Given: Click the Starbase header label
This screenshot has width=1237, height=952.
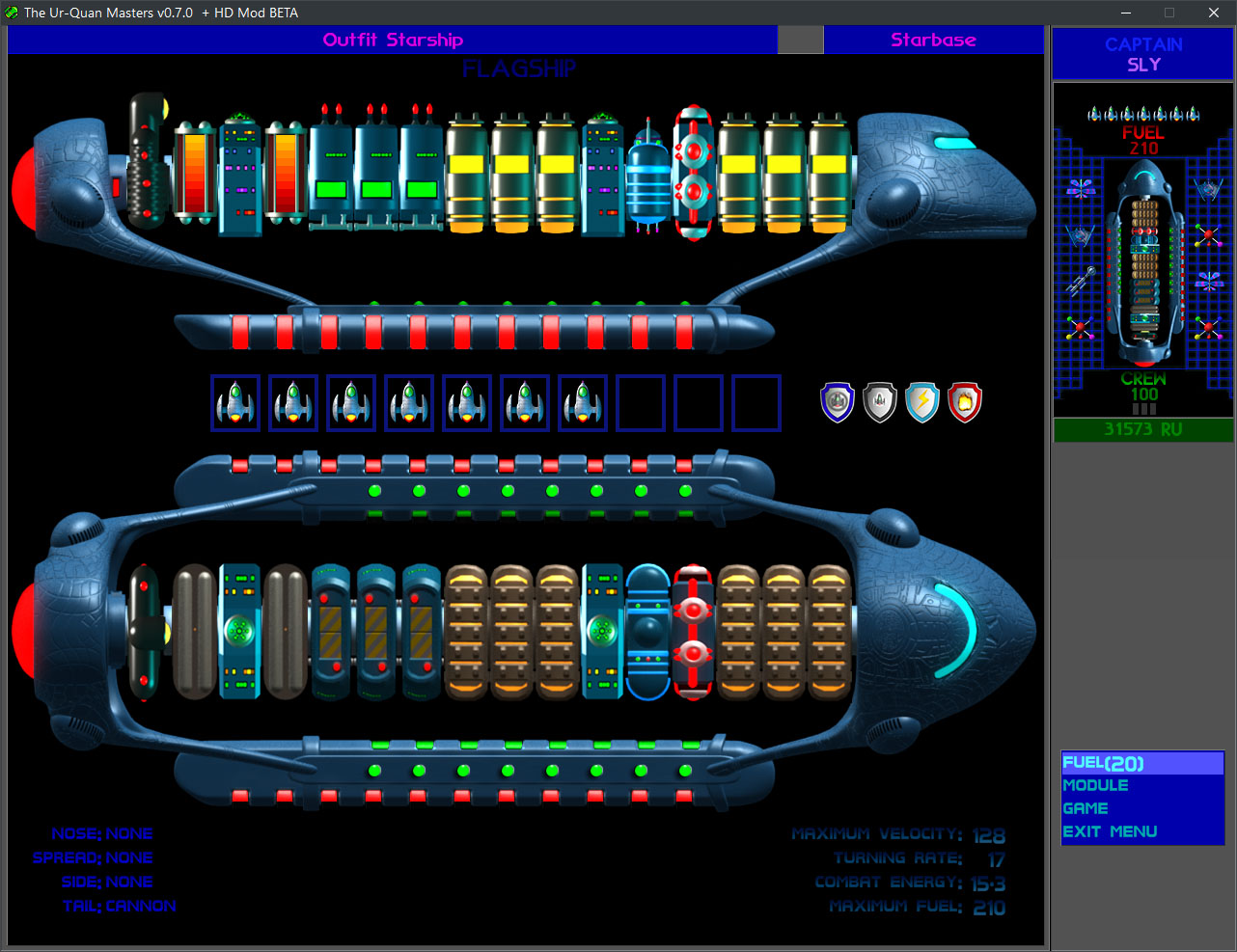Looking at the screenshot, I should [x=933, y=40].
